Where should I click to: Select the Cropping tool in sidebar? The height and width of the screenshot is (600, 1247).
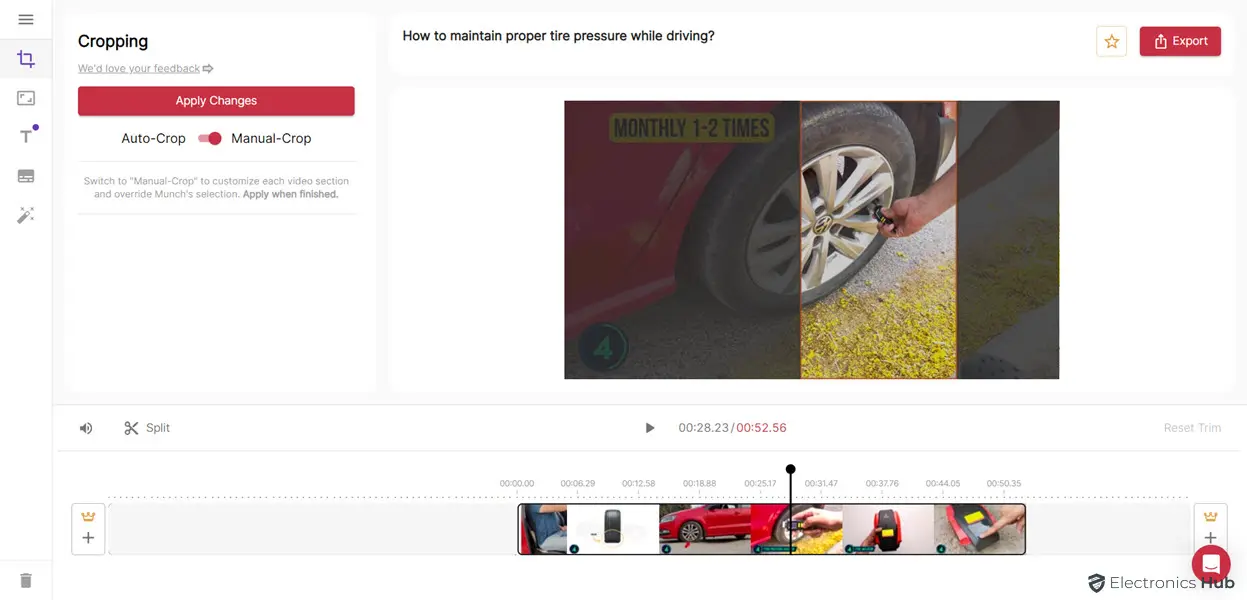[x=26, y=59]
